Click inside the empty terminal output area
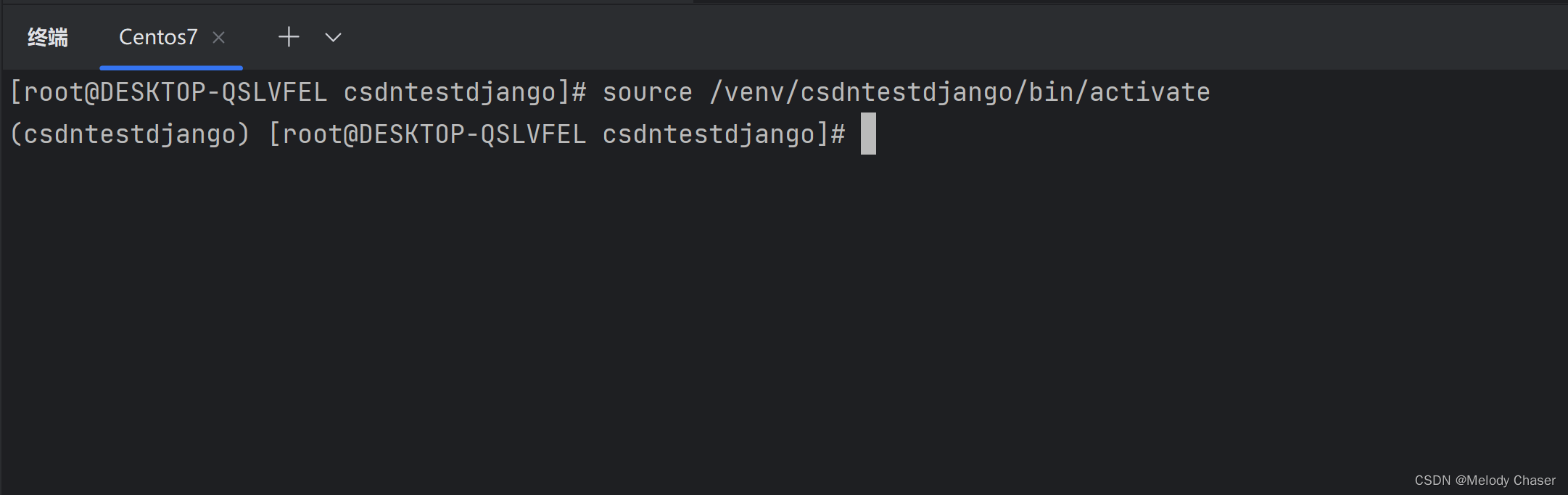Screen dimensions: 1568x495 coord(725,305)
